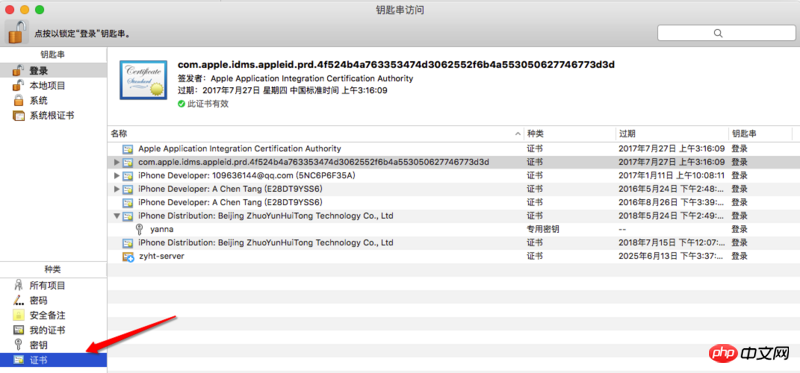Click the 2017年1月11日 上午10:08:11 expiry cell
Viewport: 800px width, 373px height.
point(671,176)
